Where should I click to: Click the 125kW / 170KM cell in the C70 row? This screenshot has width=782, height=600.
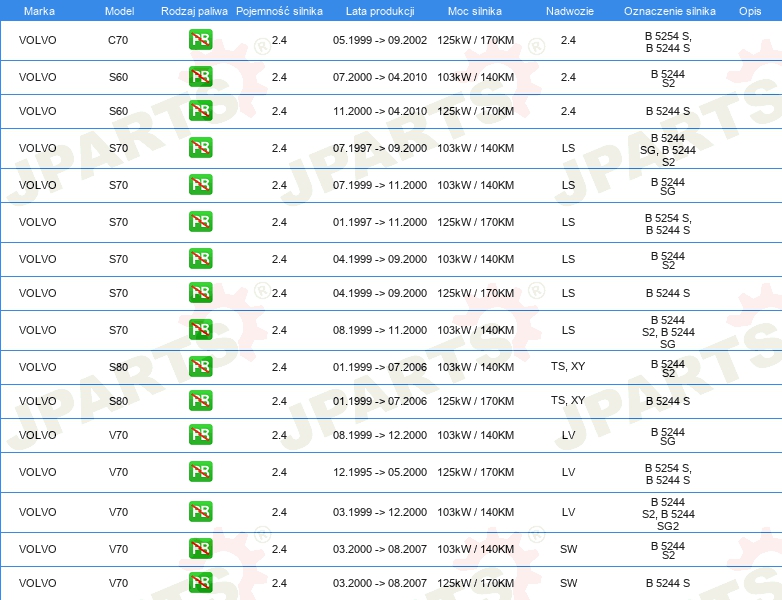click(x=475, y=40)
